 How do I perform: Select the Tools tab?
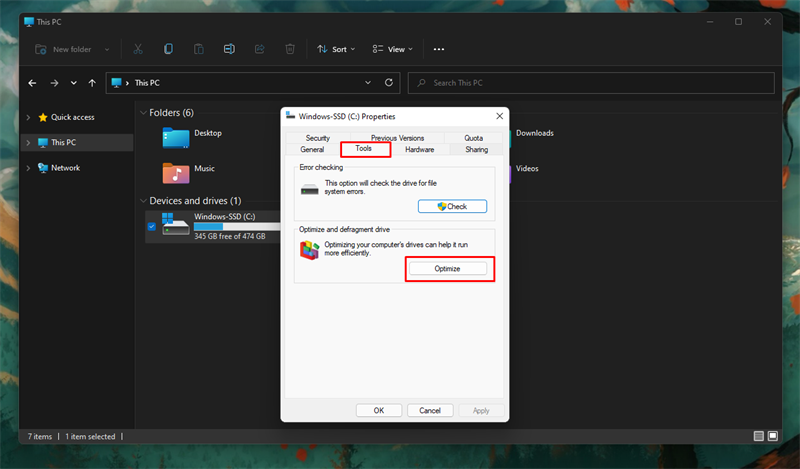pos(363,149)
